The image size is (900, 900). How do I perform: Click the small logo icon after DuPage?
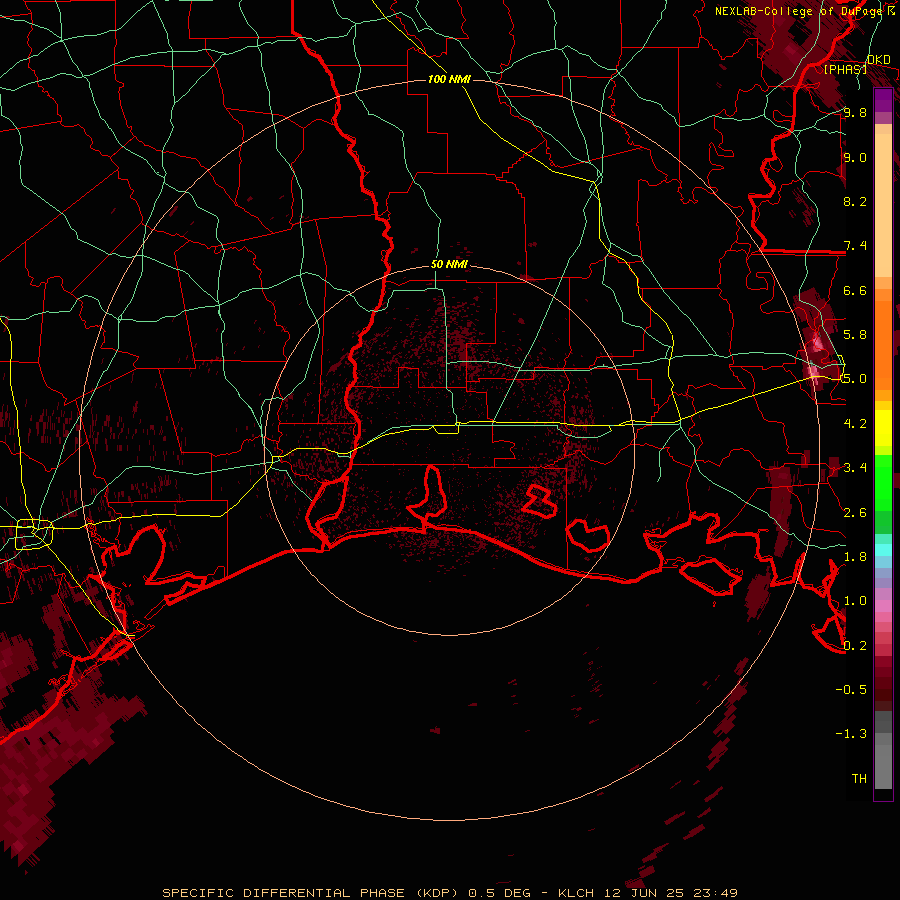[x=891, y=10]
